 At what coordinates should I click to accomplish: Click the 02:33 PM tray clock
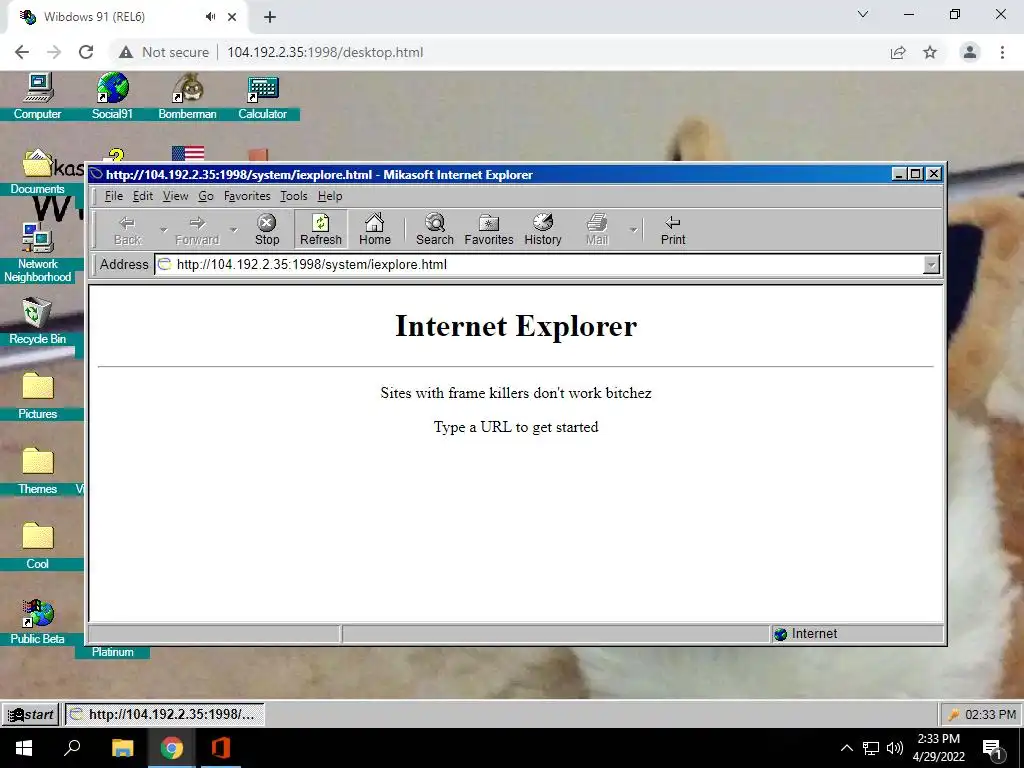tap(990, 714)
